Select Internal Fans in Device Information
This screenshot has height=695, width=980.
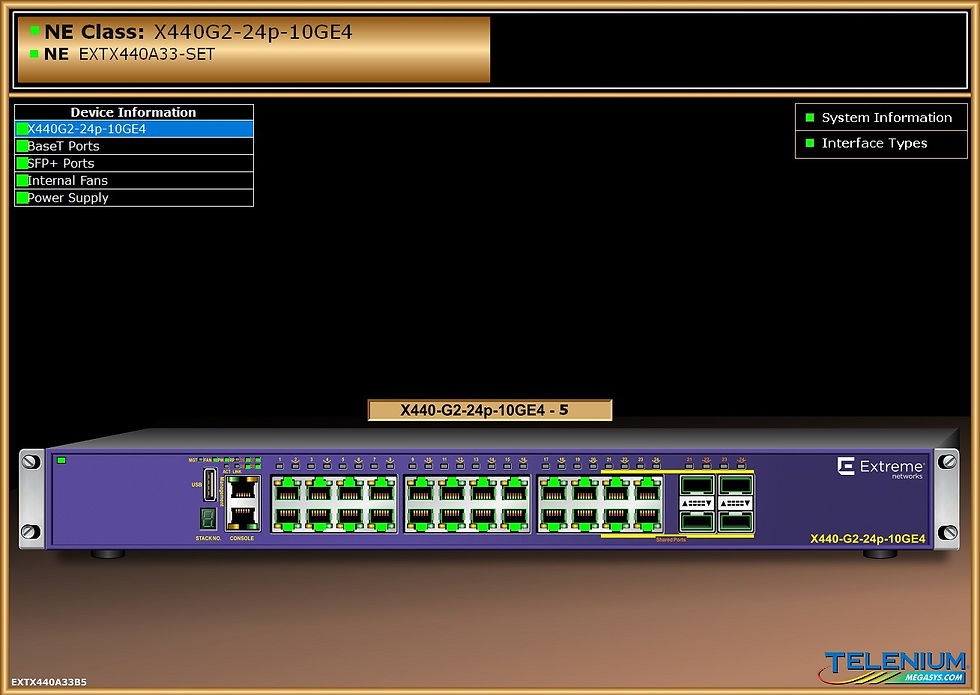coord(134,181)
